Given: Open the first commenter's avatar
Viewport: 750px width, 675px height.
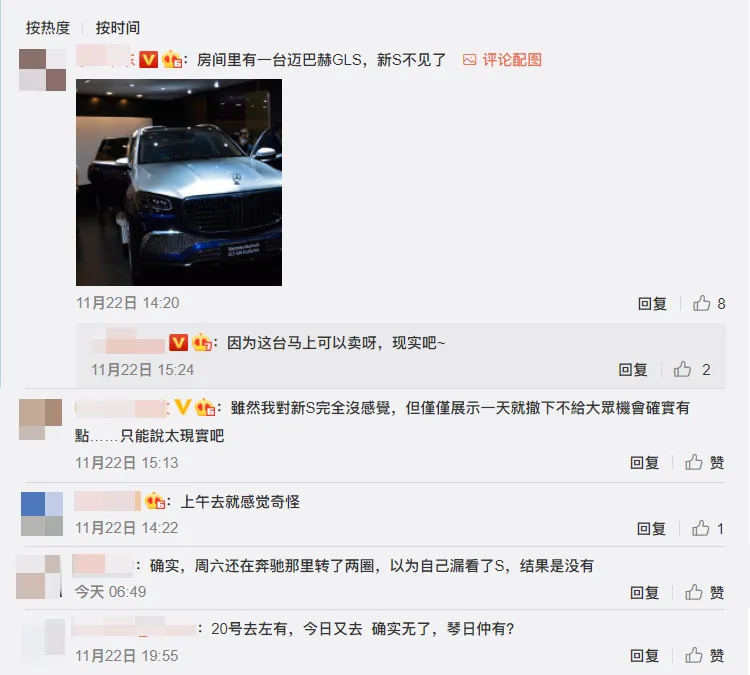Looking at the screenshot, I should (x=43, y=70).
